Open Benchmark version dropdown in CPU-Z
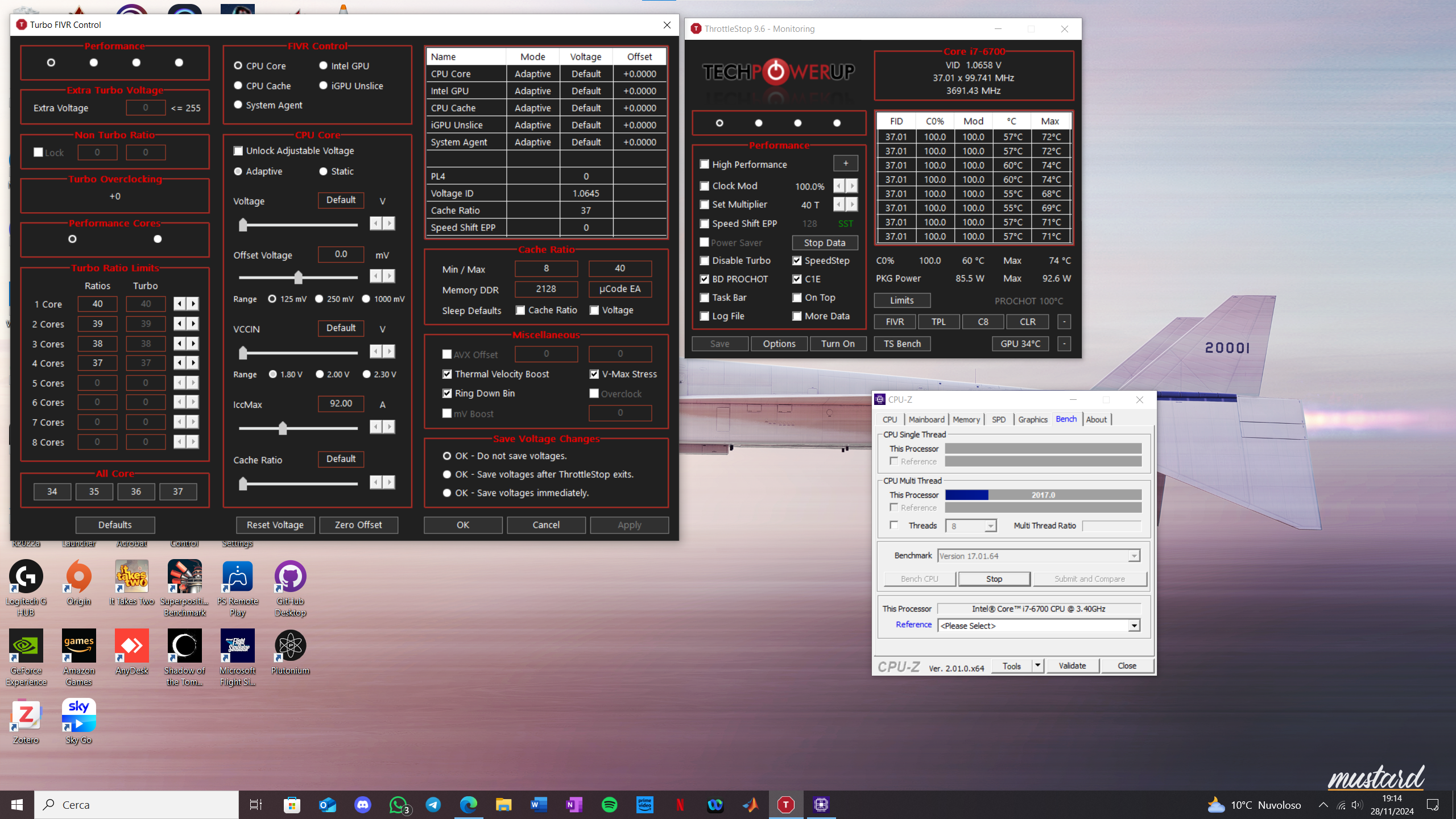This screenshot has height=819, width=1456. coord(1134,556)
